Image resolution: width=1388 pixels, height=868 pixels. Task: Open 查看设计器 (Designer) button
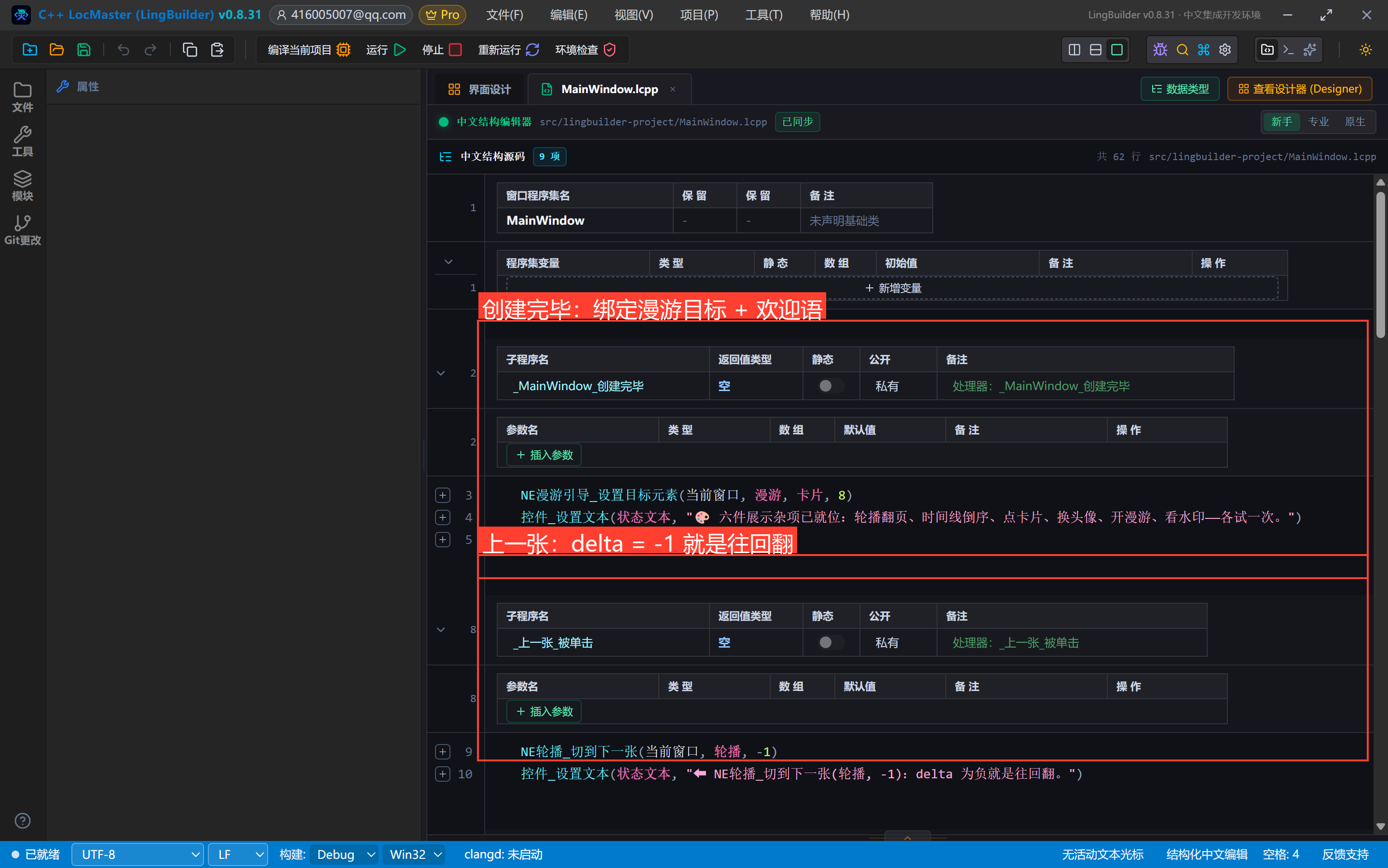(1300, 89)
